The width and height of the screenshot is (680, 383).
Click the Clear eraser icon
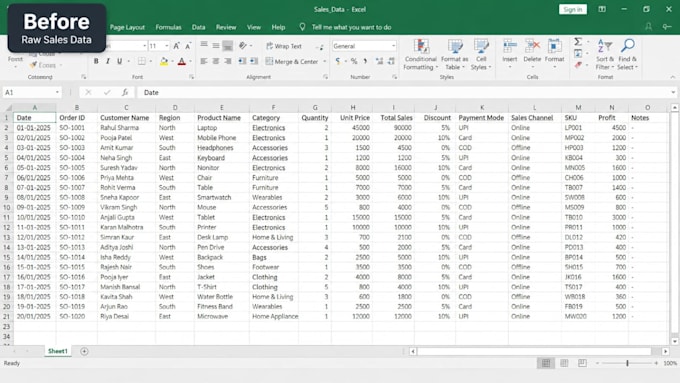click(578, 65)
